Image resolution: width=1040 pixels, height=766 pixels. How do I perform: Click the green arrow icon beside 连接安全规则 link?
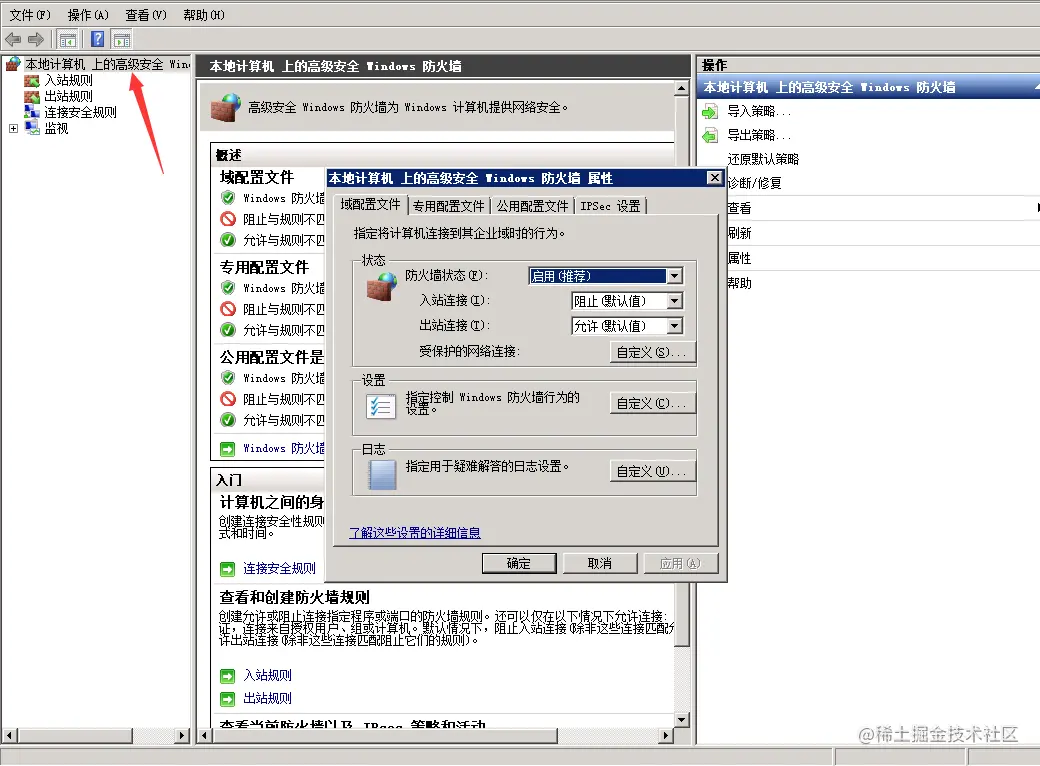[x=228, y=569]
